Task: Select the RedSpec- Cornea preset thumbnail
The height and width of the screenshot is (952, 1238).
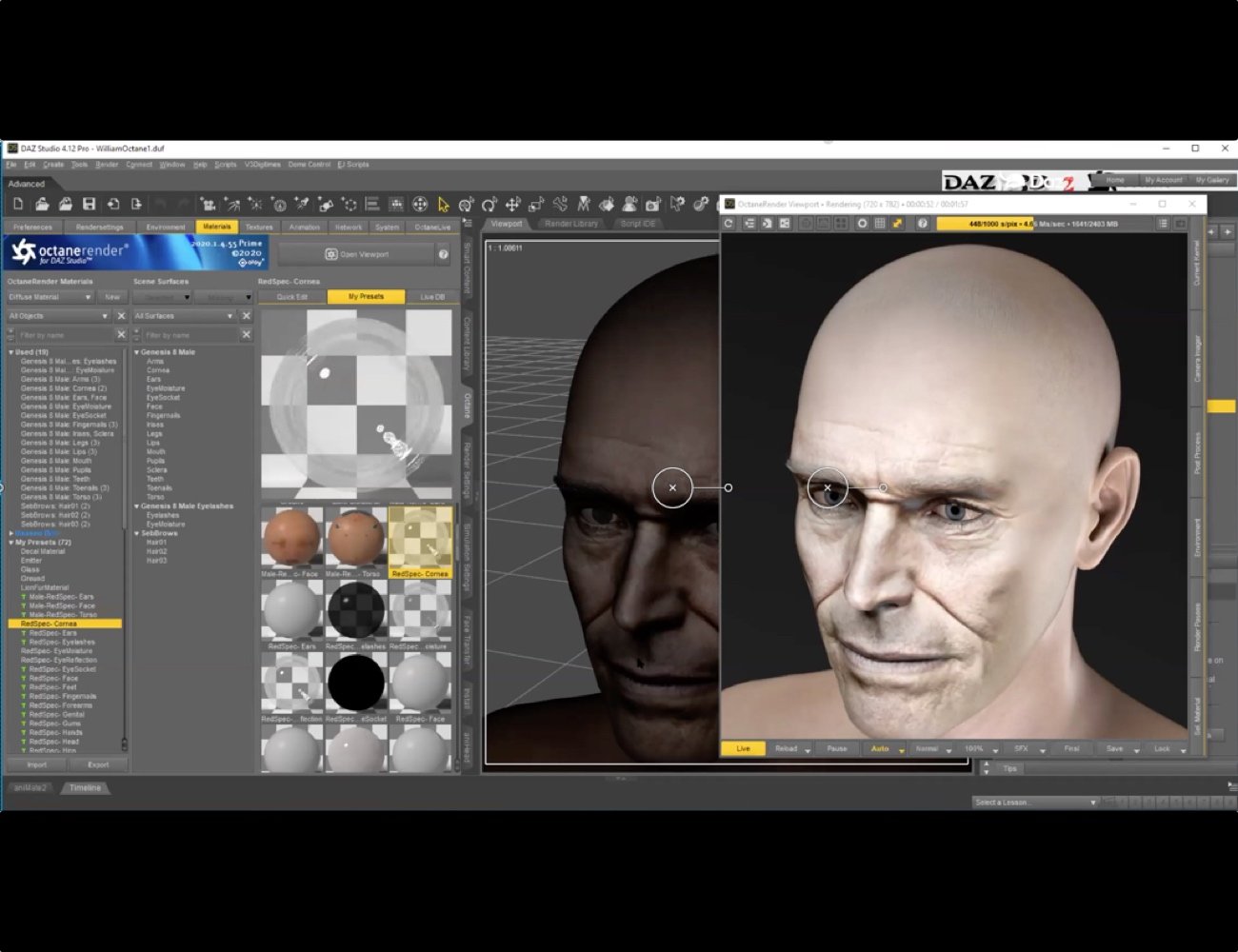Action: pyautogui.click(x=420, y=542)
